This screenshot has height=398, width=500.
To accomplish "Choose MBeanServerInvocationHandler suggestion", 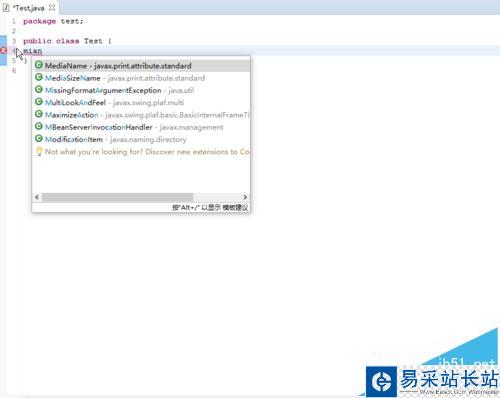I will (141, 127).
